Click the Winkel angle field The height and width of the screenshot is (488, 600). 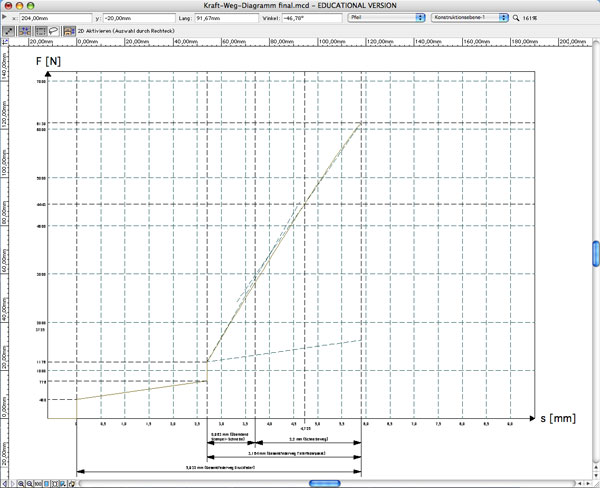pyautogui.click(x=312, y=18)
